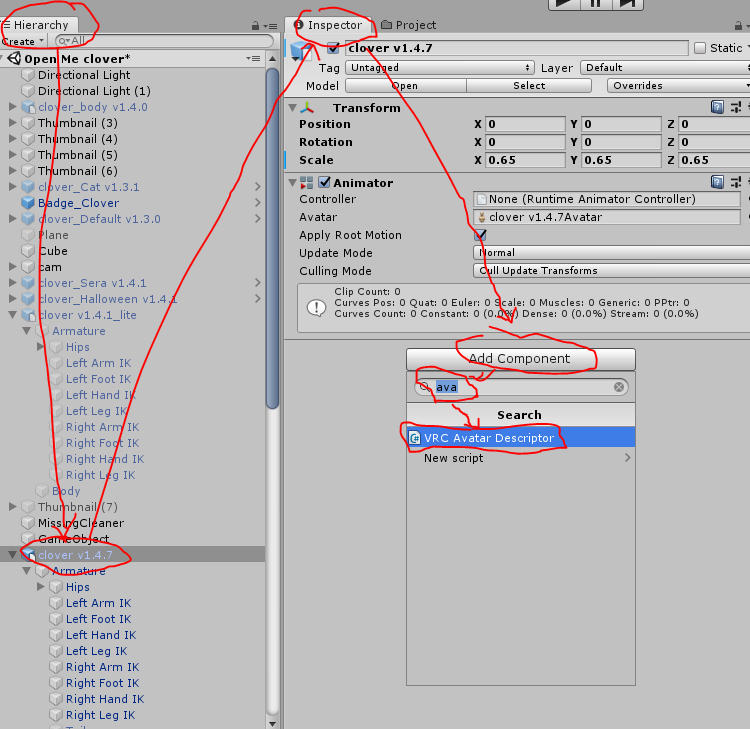Click the clover v1.4.7 prefab cube icon in Inspector

pyautogui.click(x=301, y=51)
